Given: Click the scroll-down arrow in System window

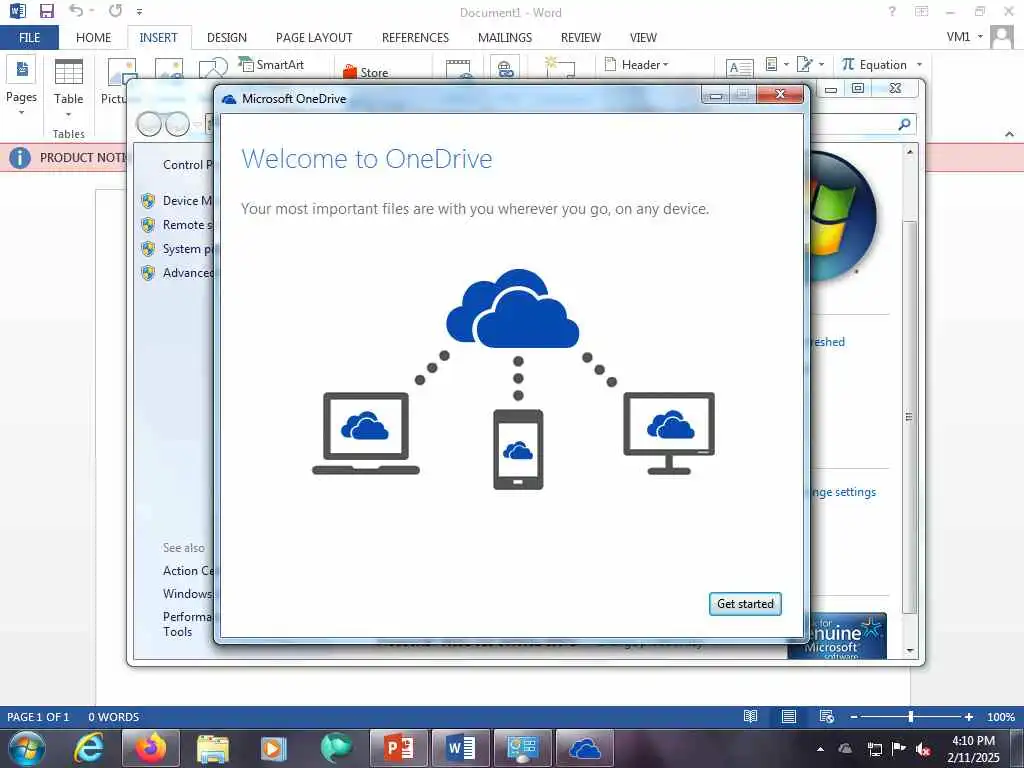Looking at the screenshot, I should pos(910,650).
